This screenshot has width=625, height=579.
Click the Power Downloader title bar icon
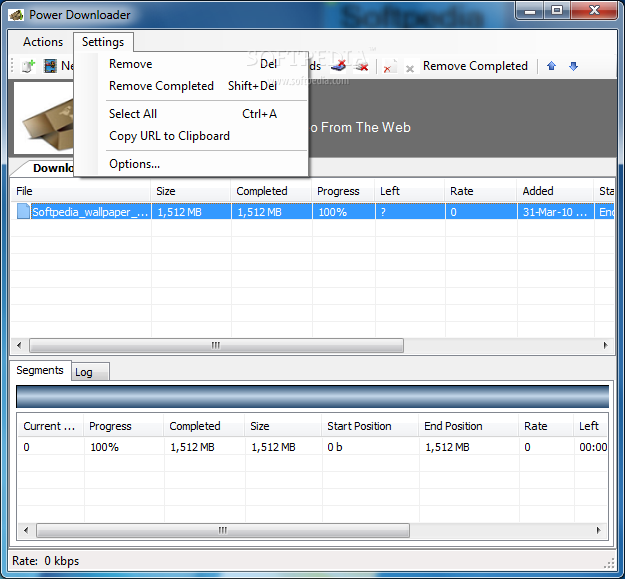pyautogui.click(x=16, y=15)
